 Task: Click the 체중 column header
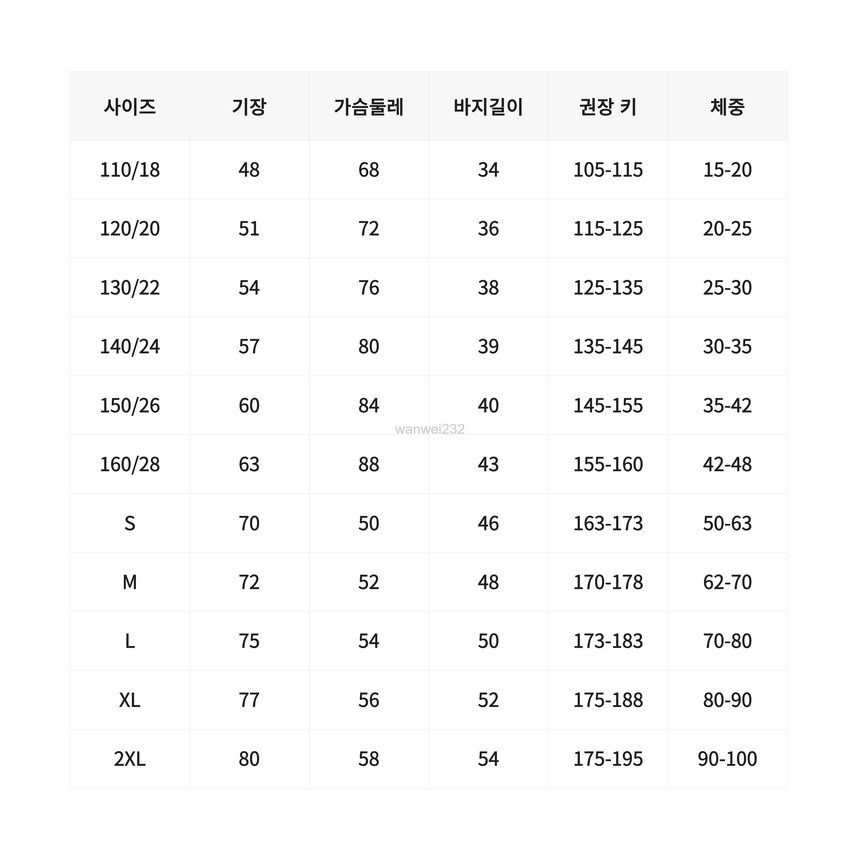727,107
